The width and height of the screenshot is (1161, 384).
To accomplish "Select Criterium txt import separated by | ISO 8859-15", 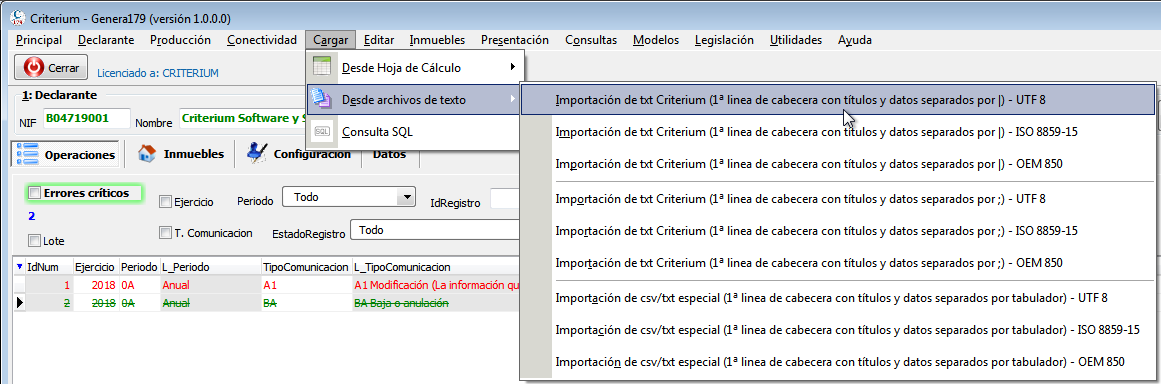I will (838, 132).
